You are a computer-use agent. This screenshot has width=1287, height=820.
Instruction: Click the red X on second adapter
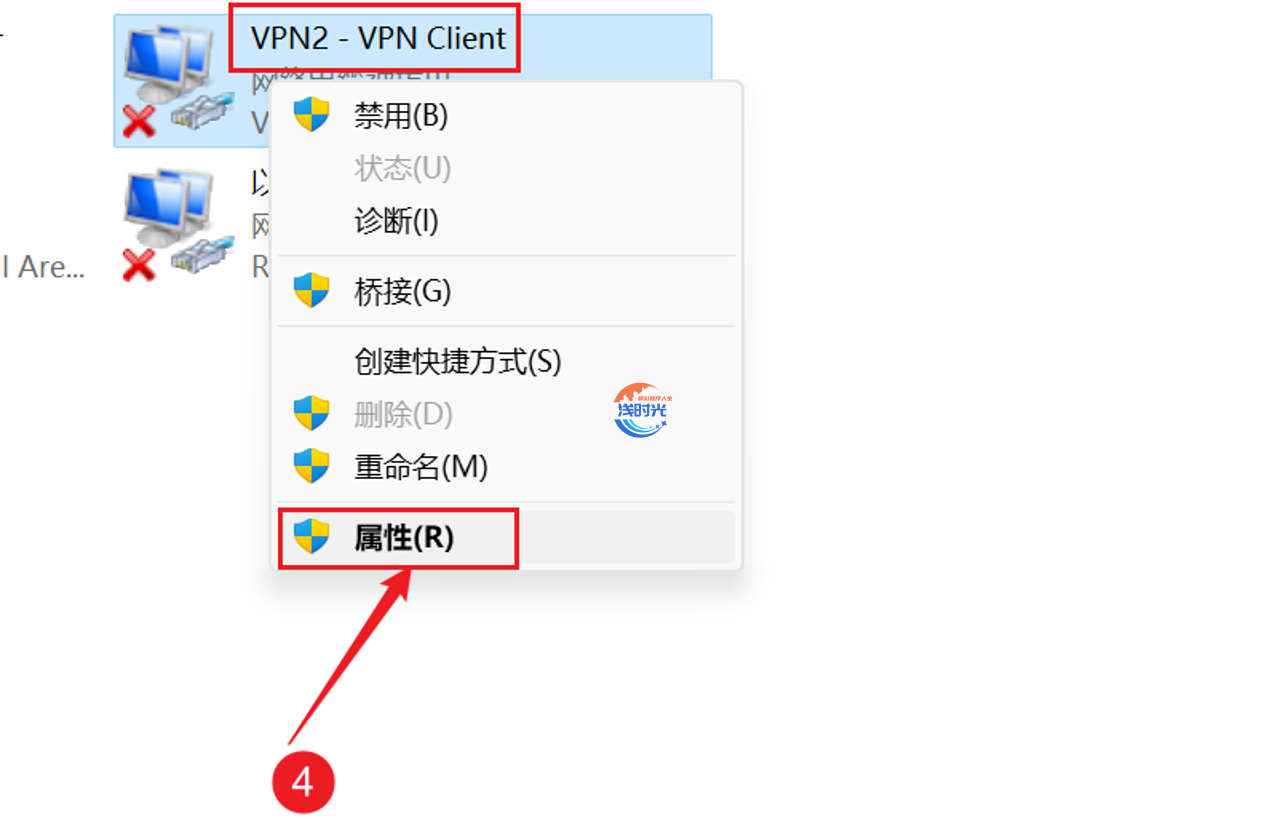point(139,265)
